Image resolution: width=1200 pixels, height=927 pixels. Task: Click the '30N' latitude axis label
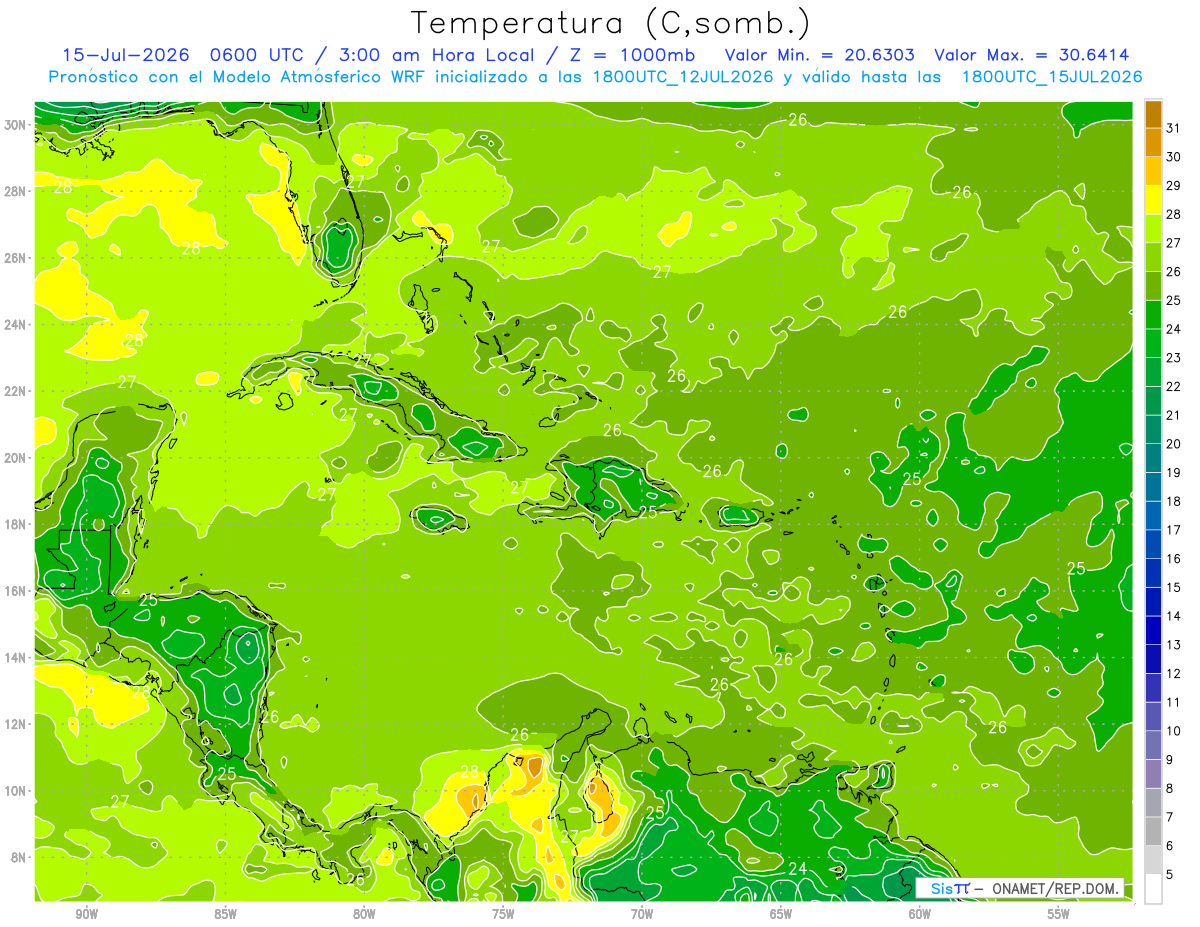[17, 124]
